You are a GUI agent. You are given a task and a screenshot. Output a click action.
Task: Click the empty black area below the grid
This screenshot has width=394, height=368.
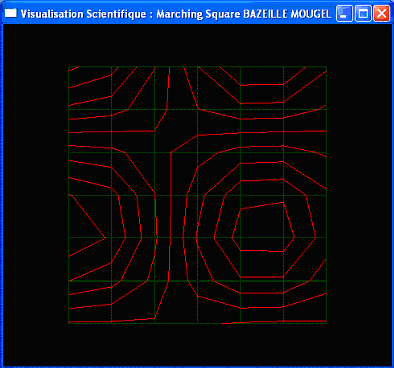197,344
